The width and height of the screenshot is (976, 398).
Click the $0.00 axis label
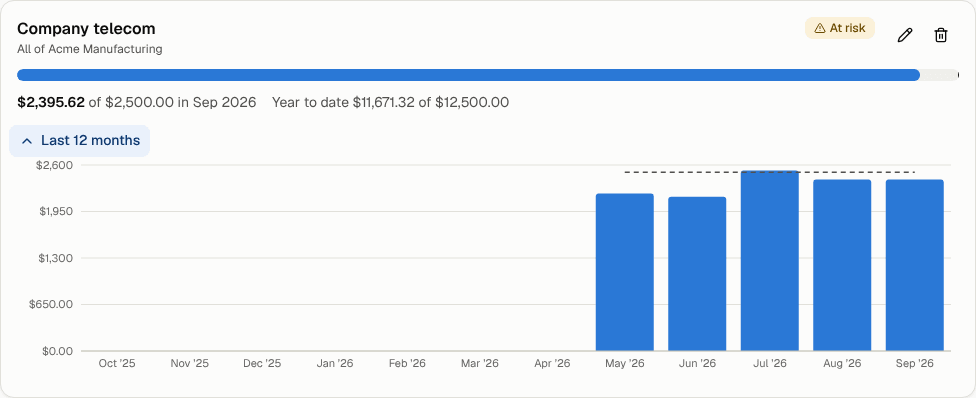click(58, 351)
